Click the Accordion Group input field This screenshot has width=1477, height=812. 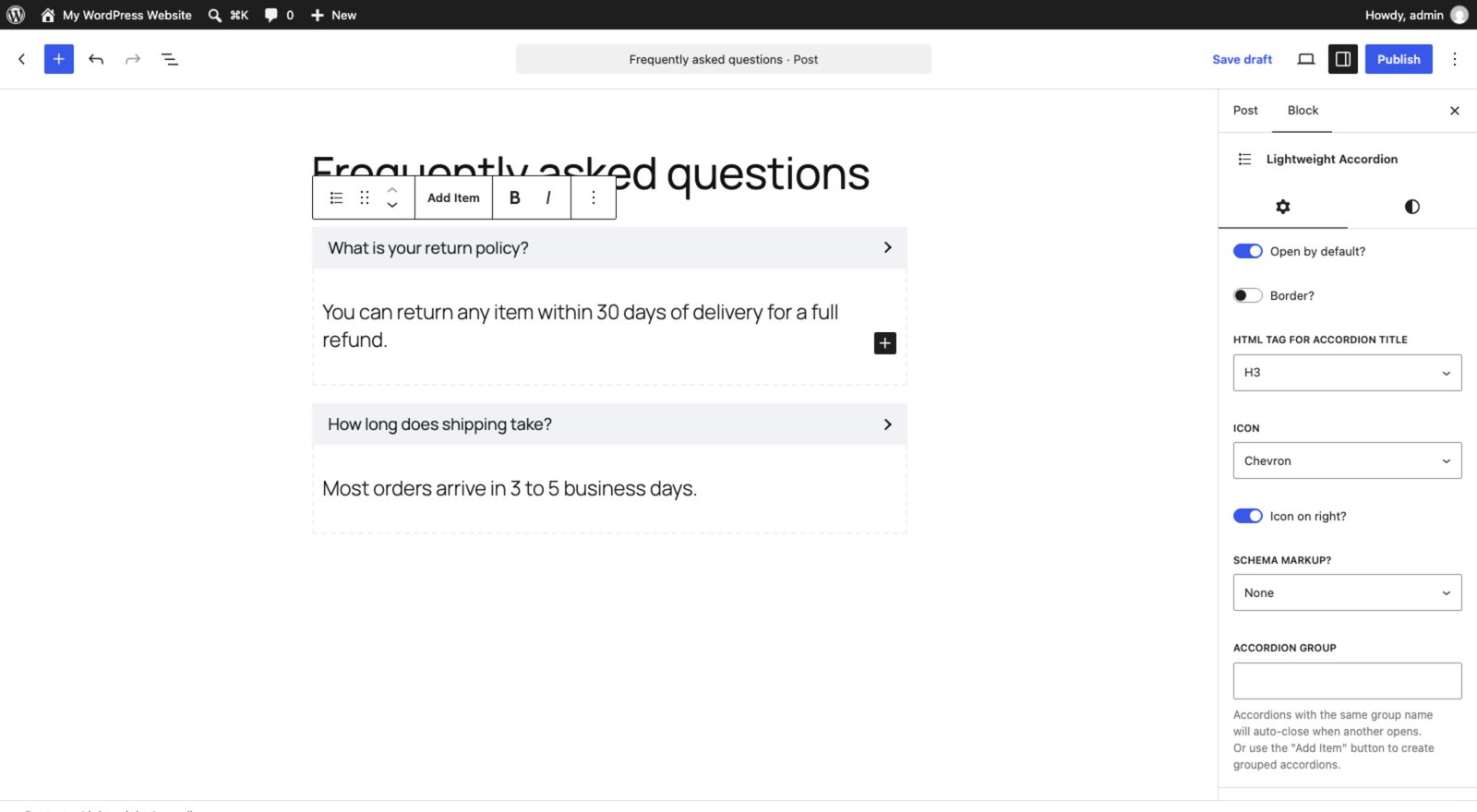coord(1348,681)
